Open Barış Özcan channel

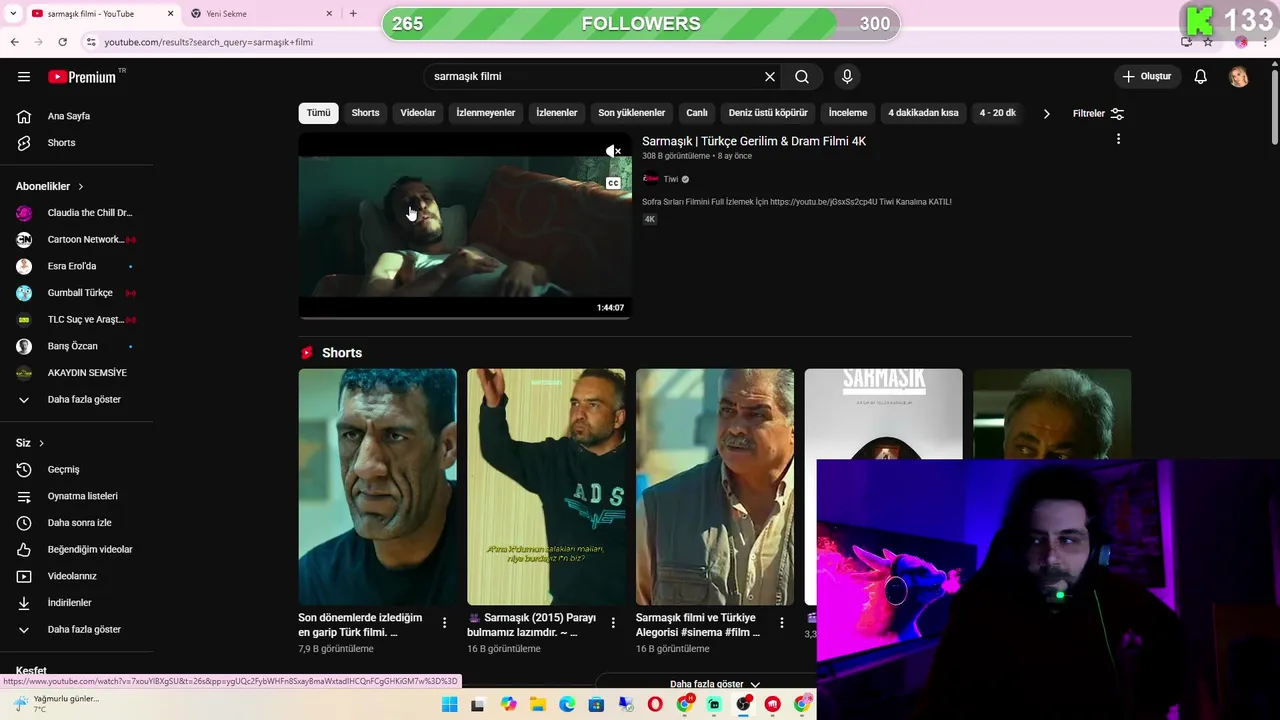click(x=77, y=346)
